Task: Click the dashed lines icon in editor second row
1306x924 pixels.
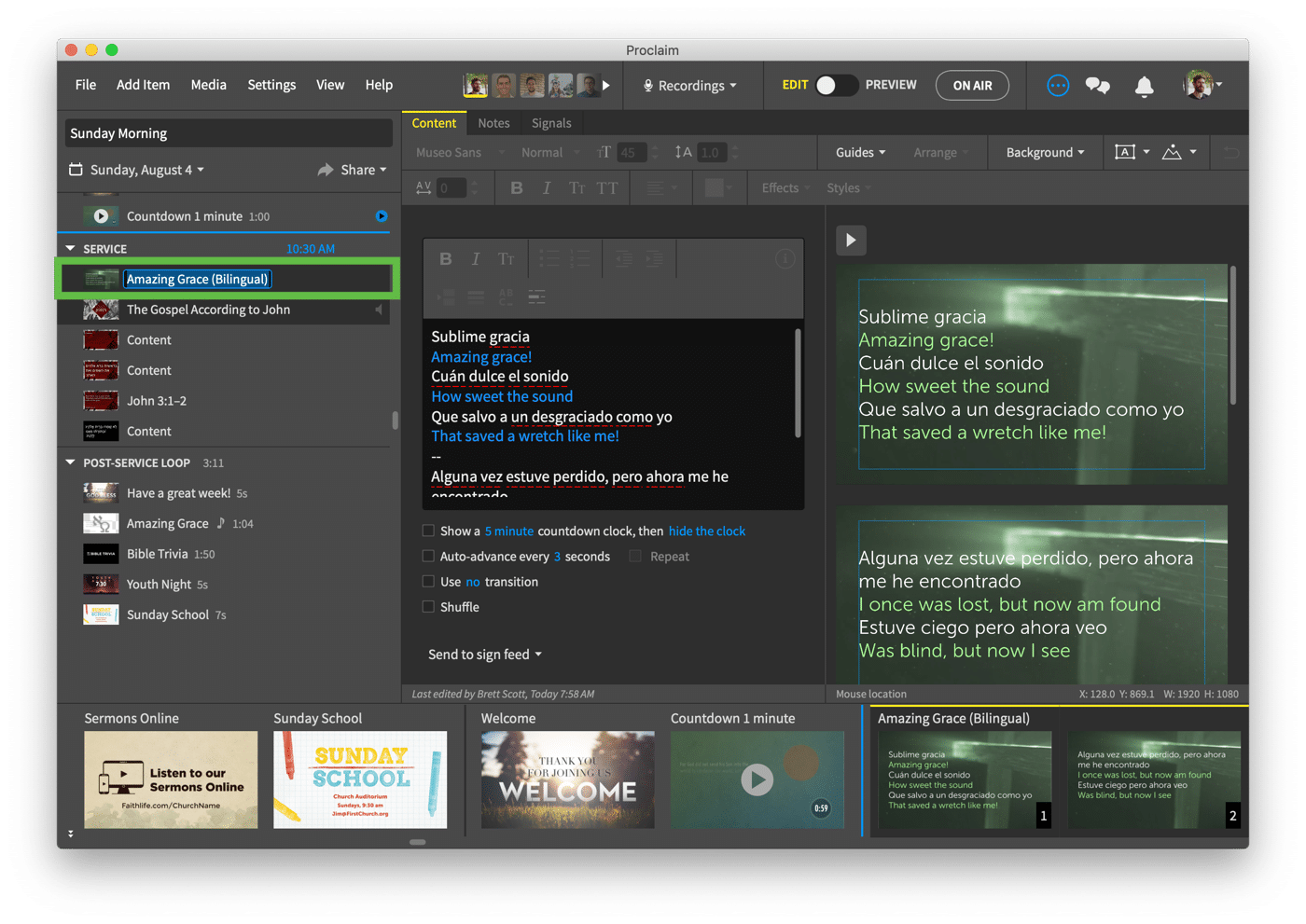Action: (536, 297)
